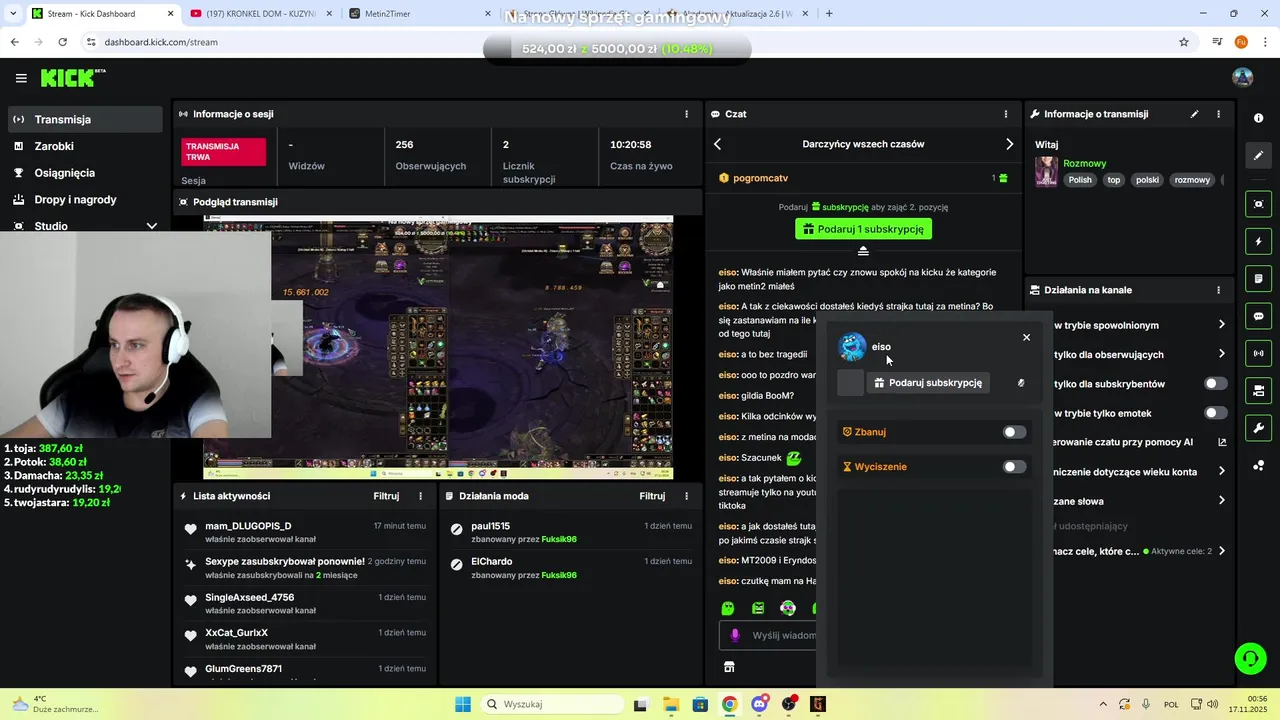The height and width of the screenshot is (720, 1280).
Task: Open the green support headset bubble
Action: 1249,658
